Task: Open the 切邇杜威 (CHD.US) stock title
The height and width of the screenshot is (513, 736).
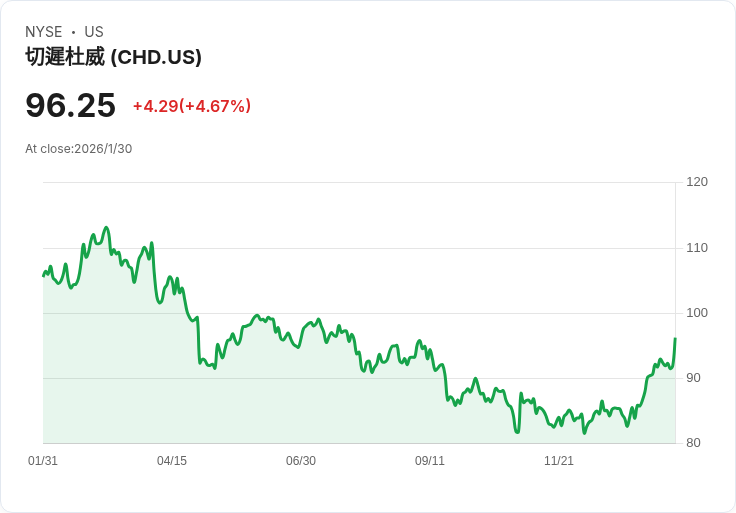Action: pos(113,57)
